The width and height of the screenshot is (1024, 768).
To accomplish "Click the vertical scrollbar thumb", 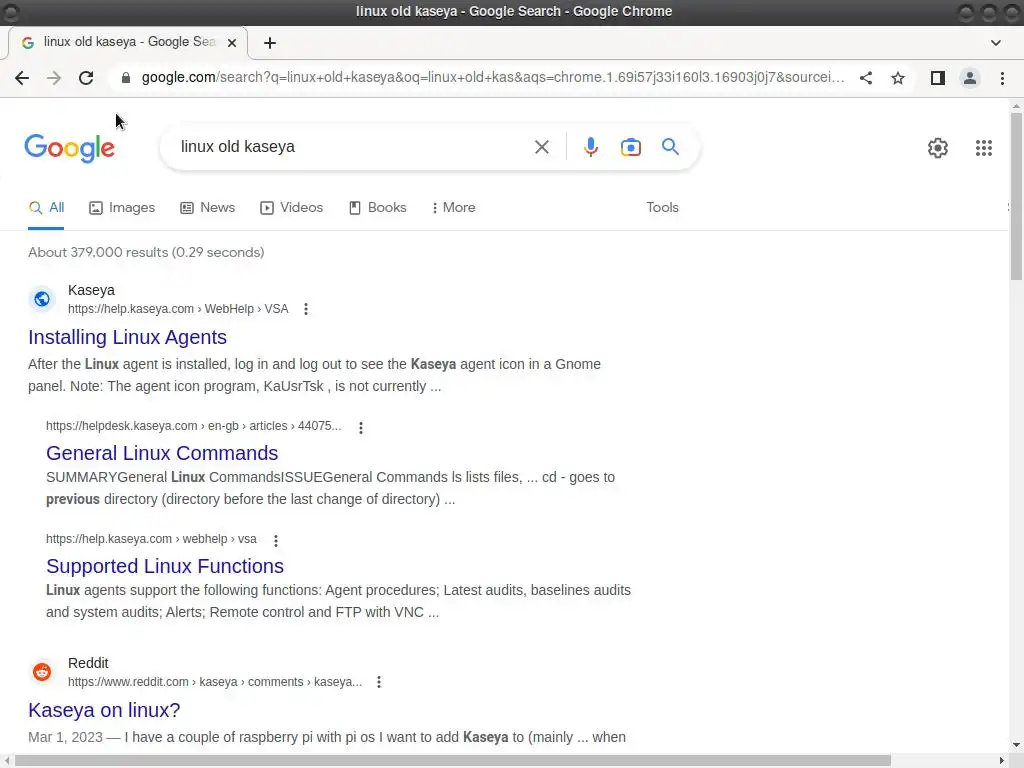I will point(1016,196).
